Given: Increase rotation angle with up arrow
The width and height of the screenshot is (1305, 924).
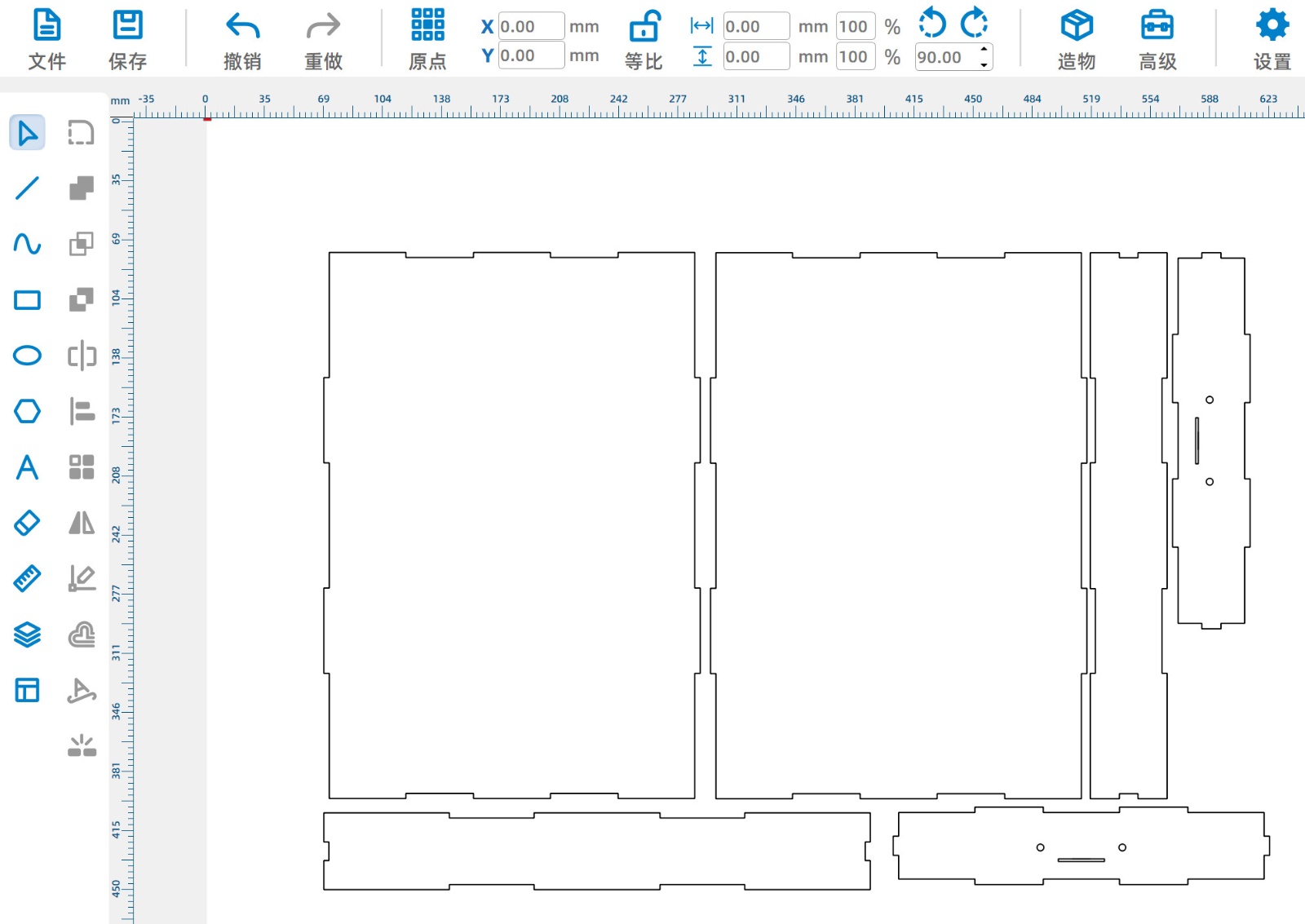Looking at the screenshot, I should [984, 49].
